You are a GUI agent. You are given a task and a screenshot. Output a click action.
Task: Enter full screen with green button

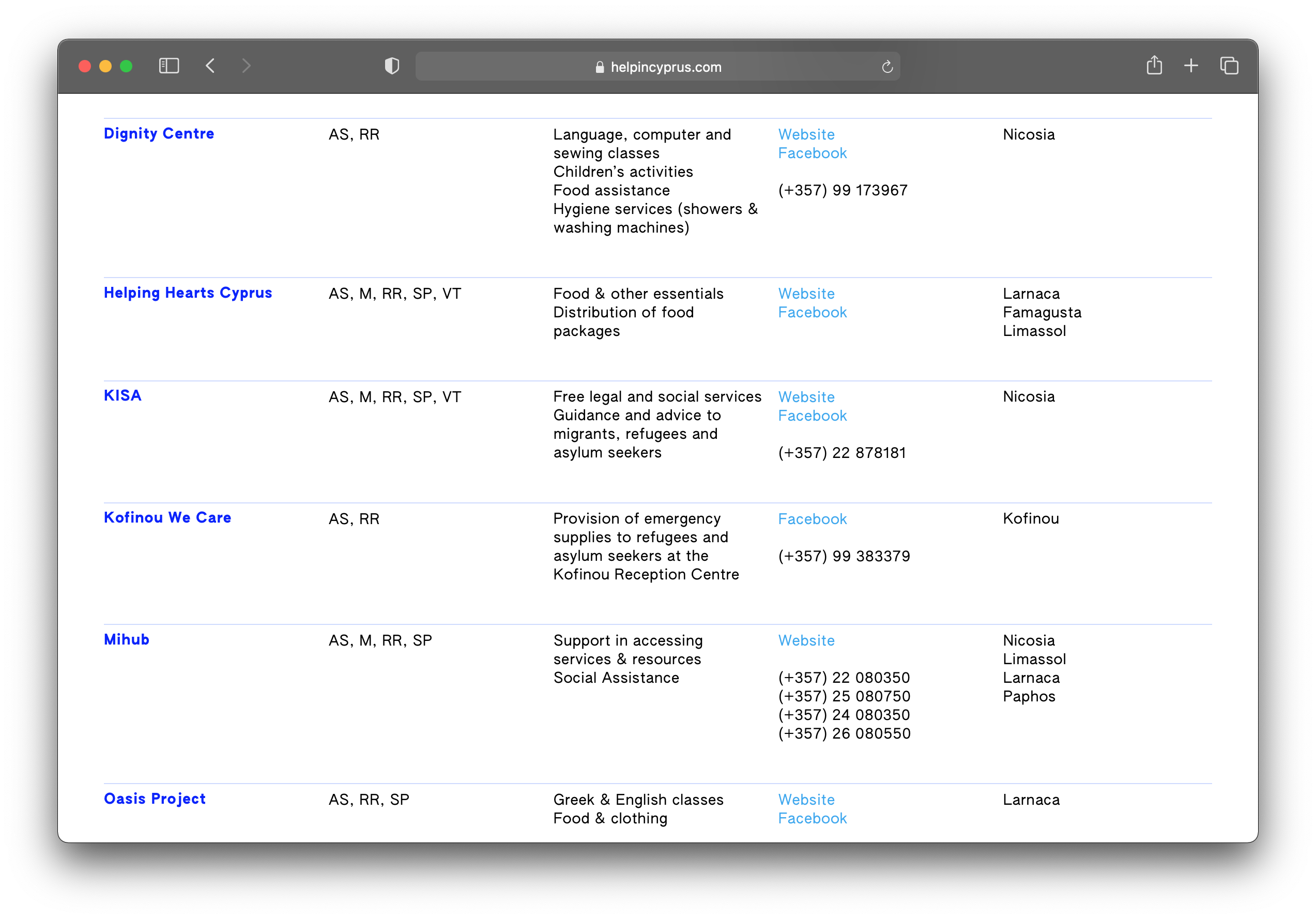click(x=126, y=66)
